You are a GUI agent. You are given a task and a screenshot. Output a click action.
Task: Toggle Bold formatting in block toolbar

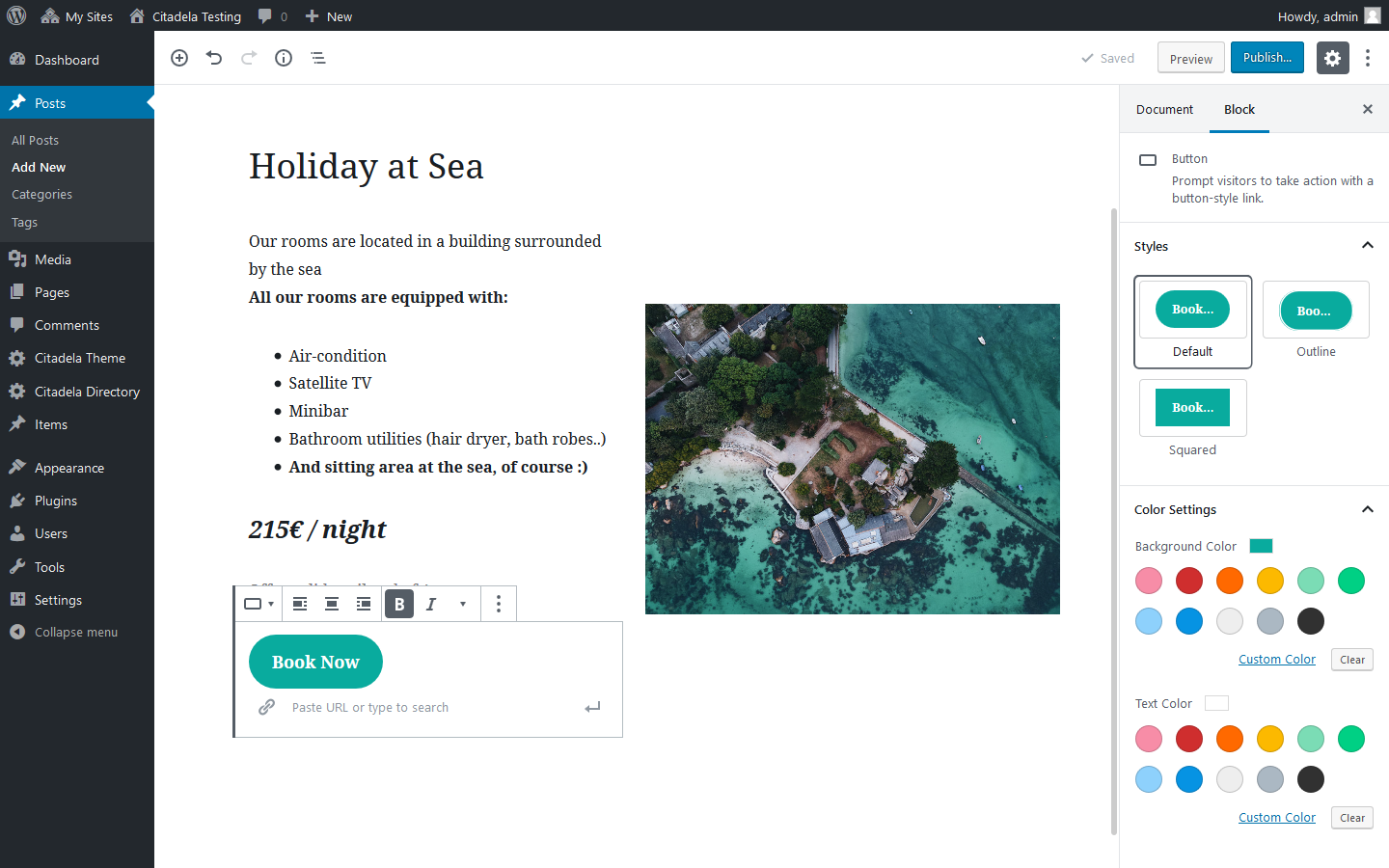click(399, 604)
